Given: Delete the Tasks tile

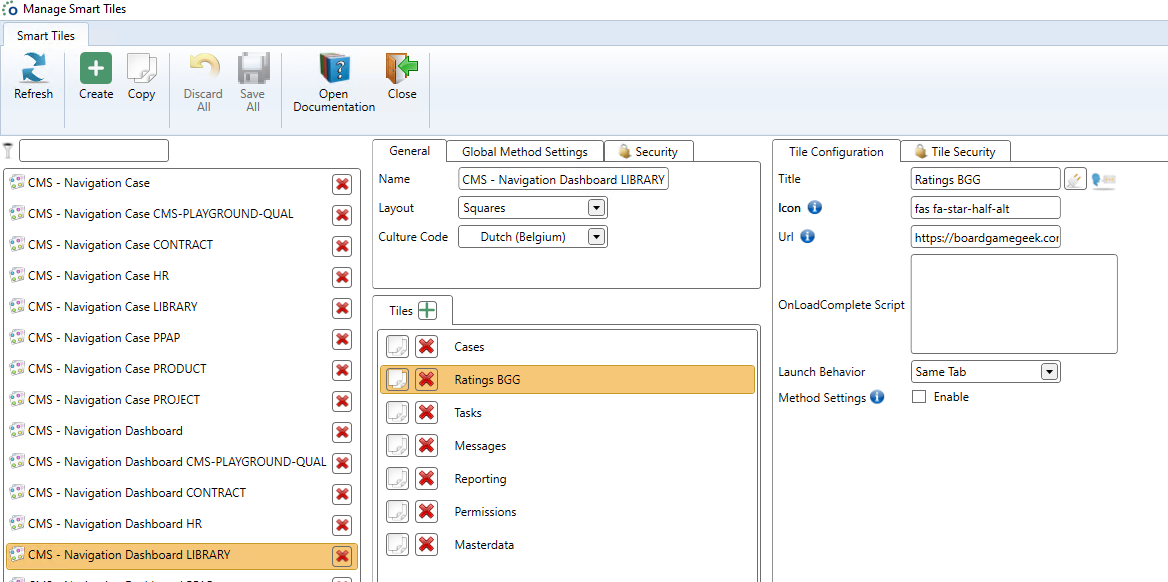Looking at the screenshot, I should pos(426,412).
